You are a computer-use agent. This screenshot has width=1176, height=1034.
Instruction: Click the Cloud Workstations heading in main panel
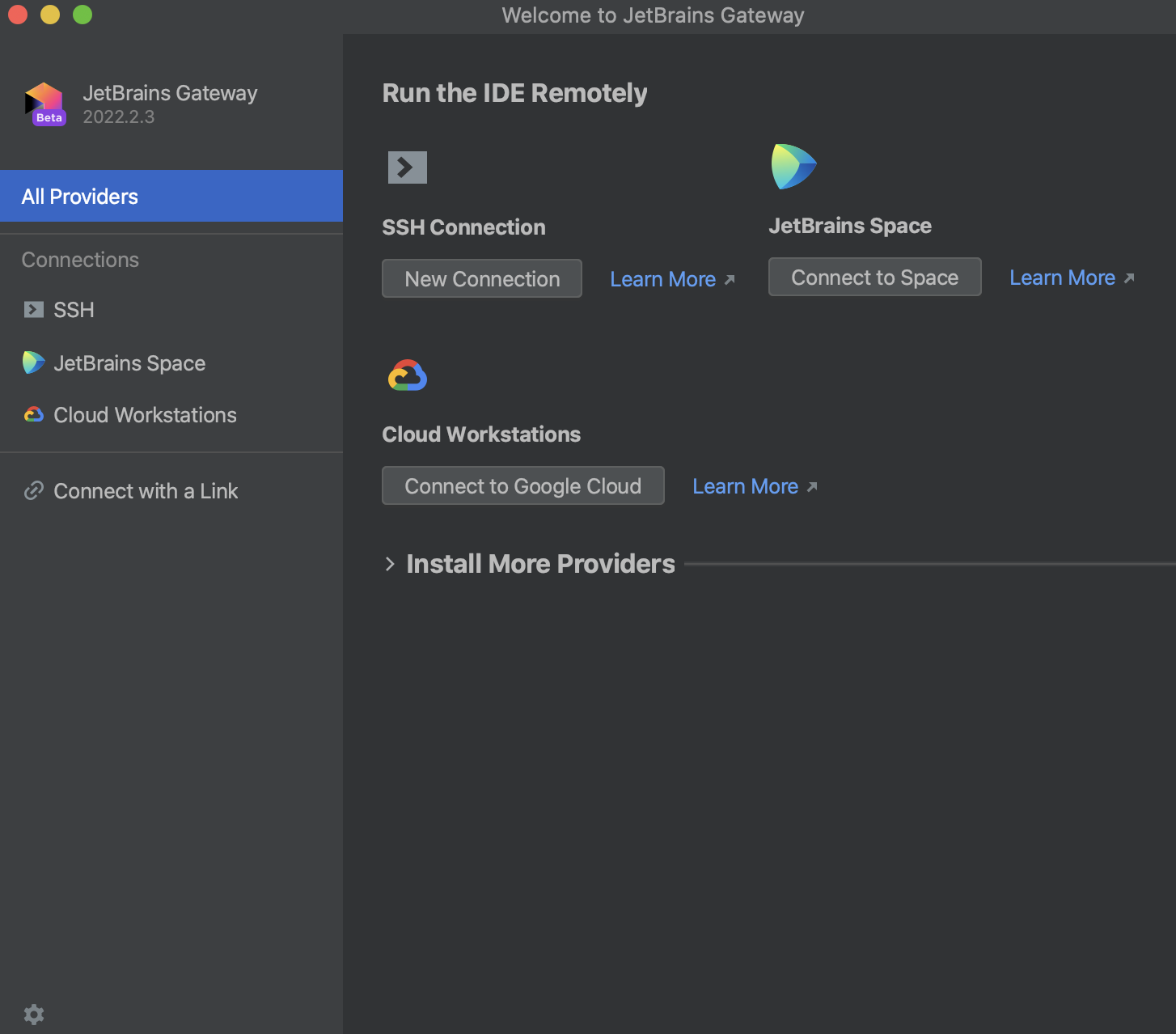pyautogui.click(x=481, y=434)
